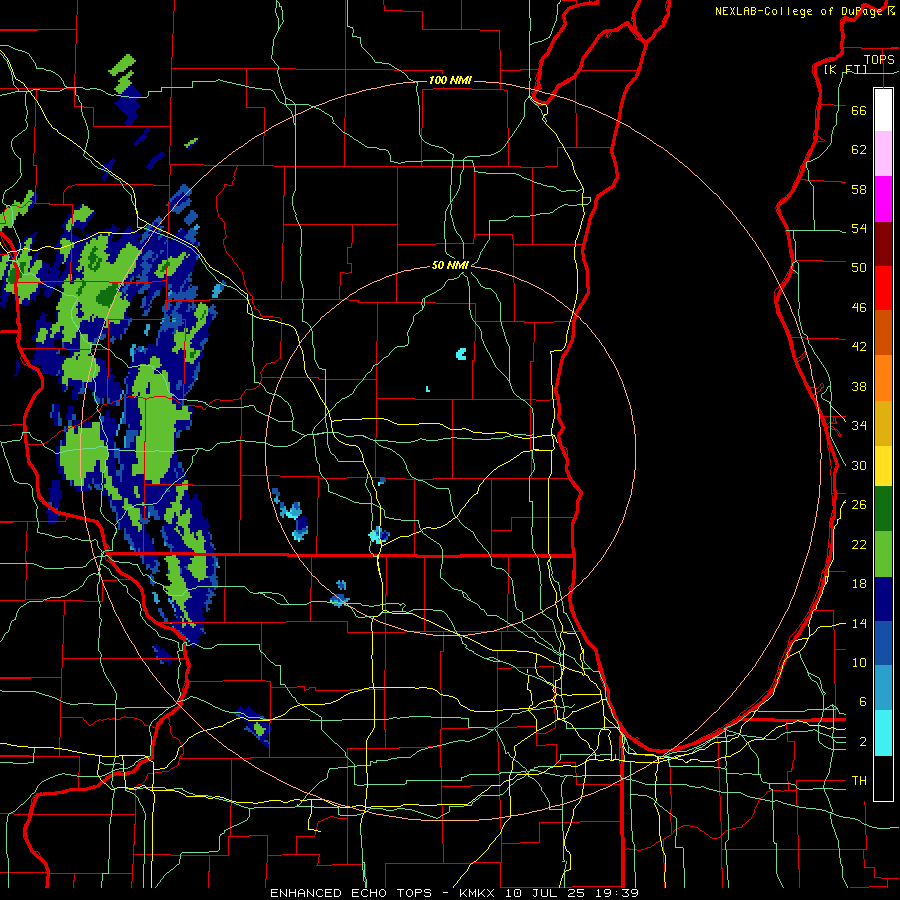Select the bright yellow legend swatch
The width and height of the screenshot is (900, 900).
click(883, 465)
